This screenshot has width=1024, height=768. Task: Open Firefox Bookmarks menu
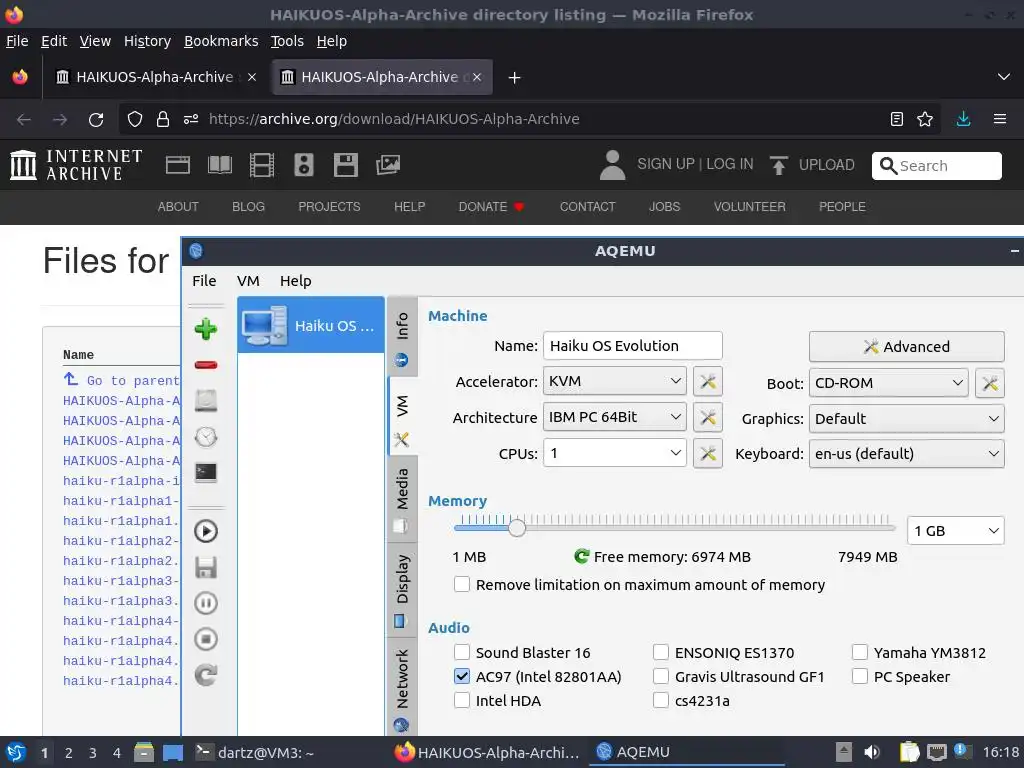click(x=221, y=41)
